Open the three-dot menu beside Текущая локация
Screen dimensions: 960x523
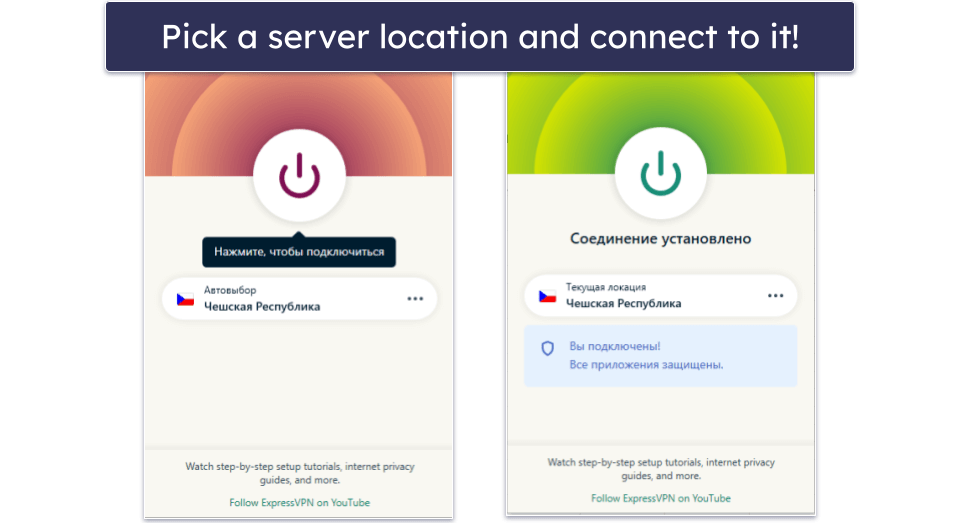[x=775, y=296]
